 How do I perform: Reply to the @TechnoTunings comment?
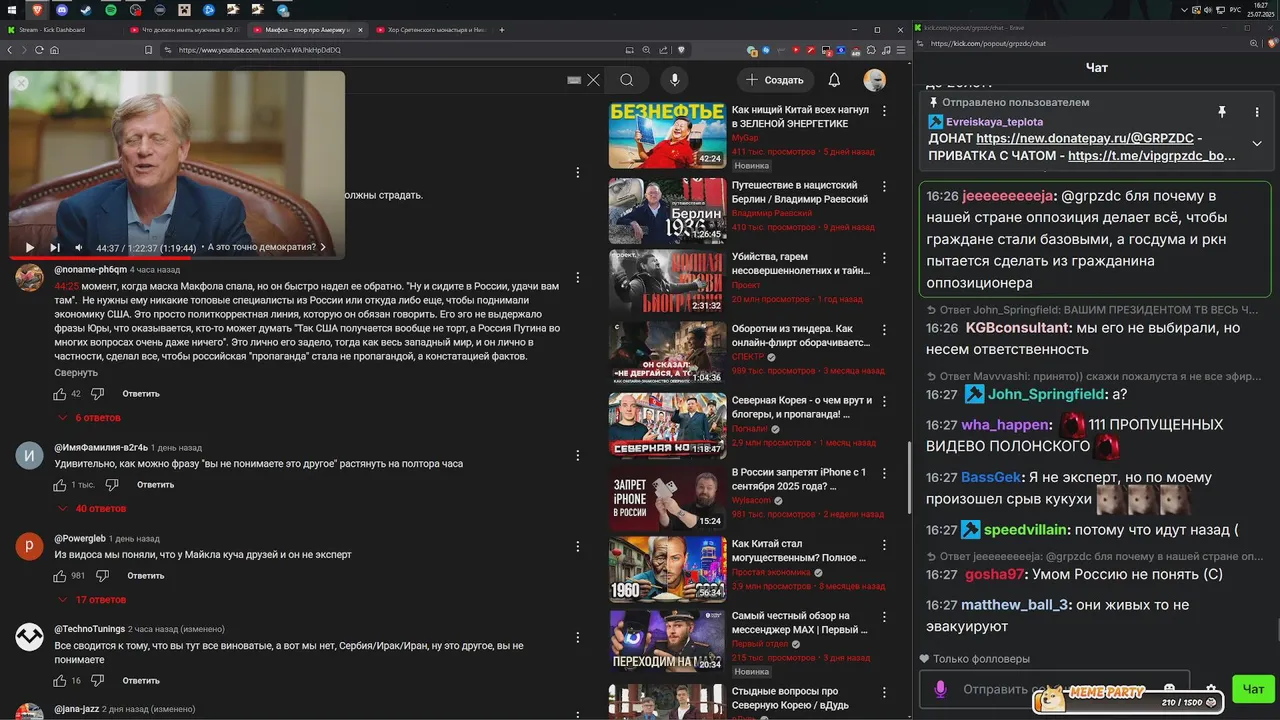141,681
